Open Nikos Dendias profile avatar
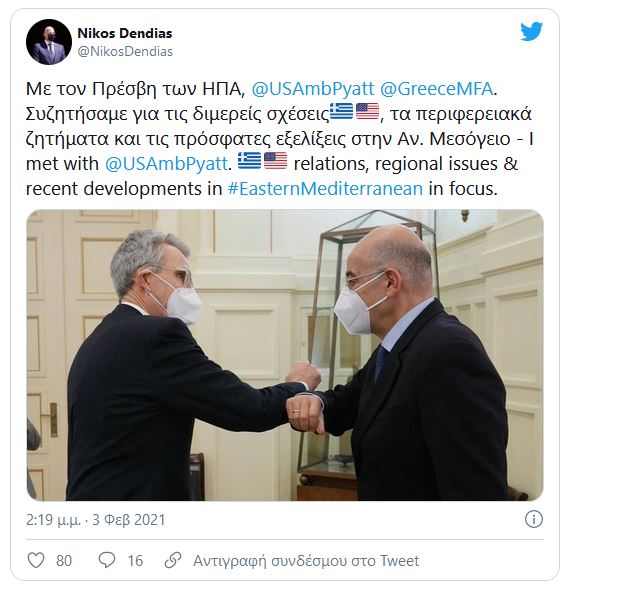This screenshot has width=635, height=595. 49,42
